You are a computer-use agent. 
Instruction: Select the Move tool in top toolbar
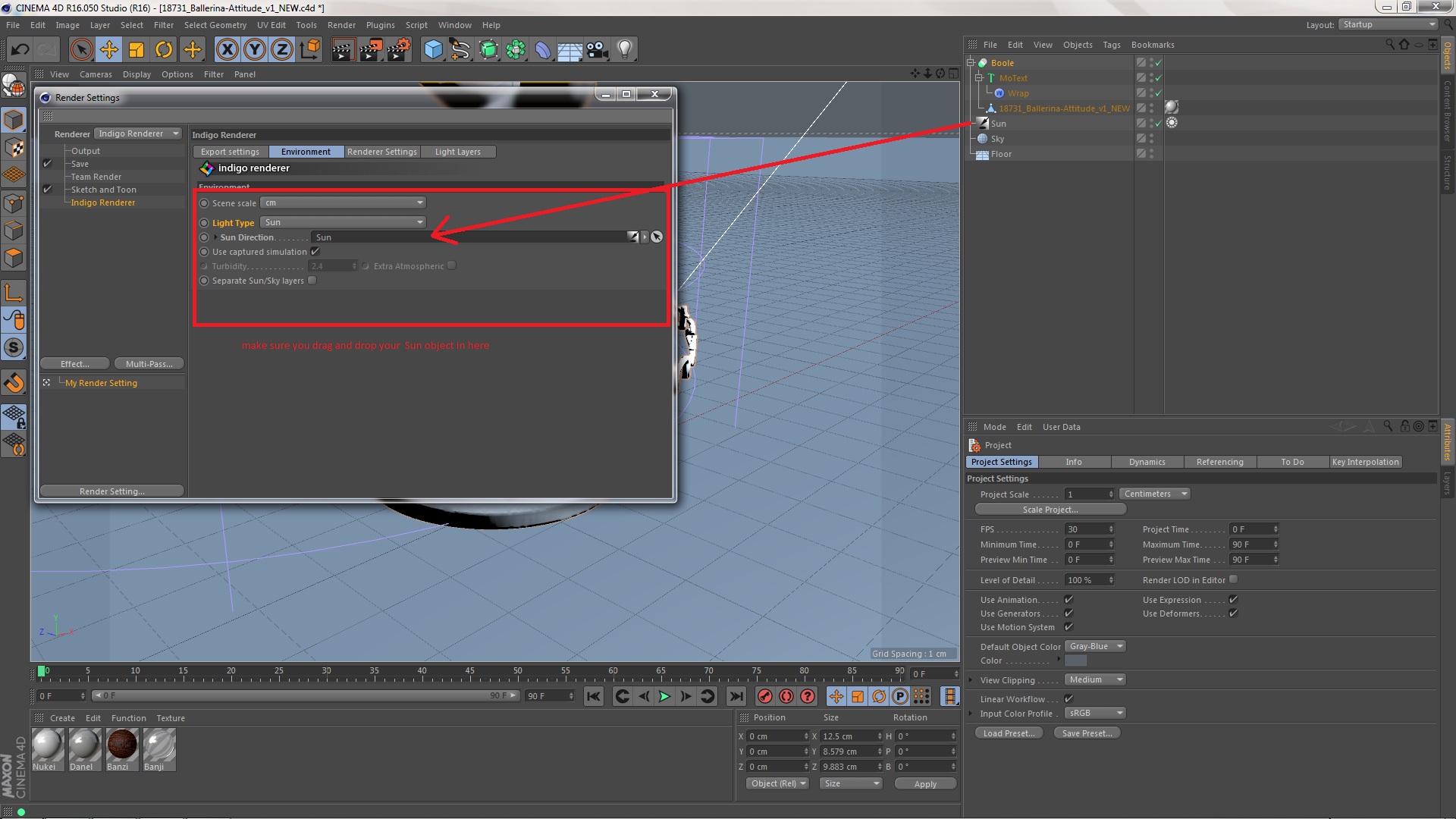[109, 50]
